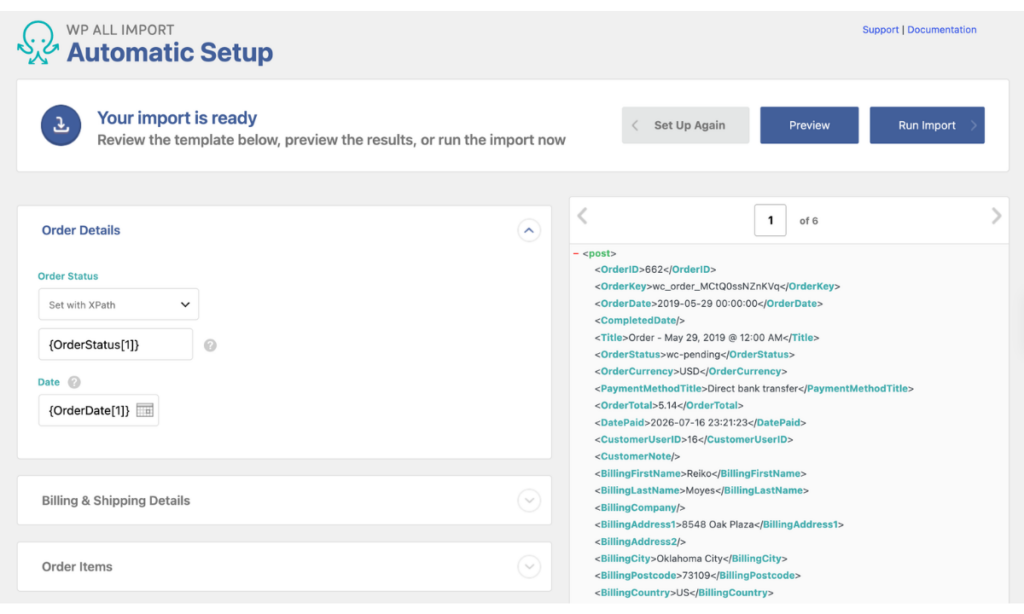Click the Title element in XML
The height and width of the screenshot is (614, 1024).
(707, 337)
